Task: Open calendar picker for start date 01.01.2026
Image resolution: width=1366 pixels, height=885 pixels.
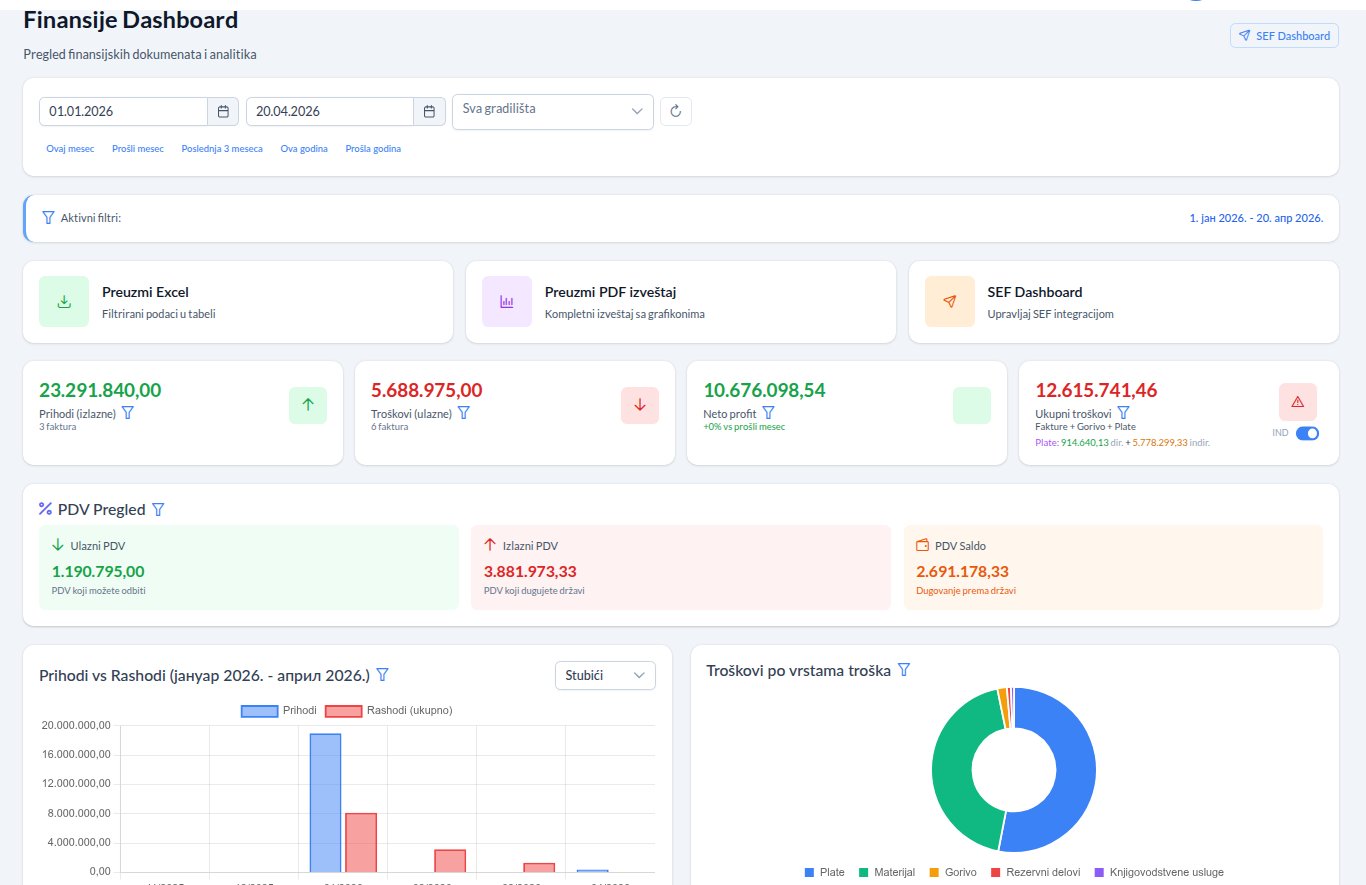Action: coord(223,112)
